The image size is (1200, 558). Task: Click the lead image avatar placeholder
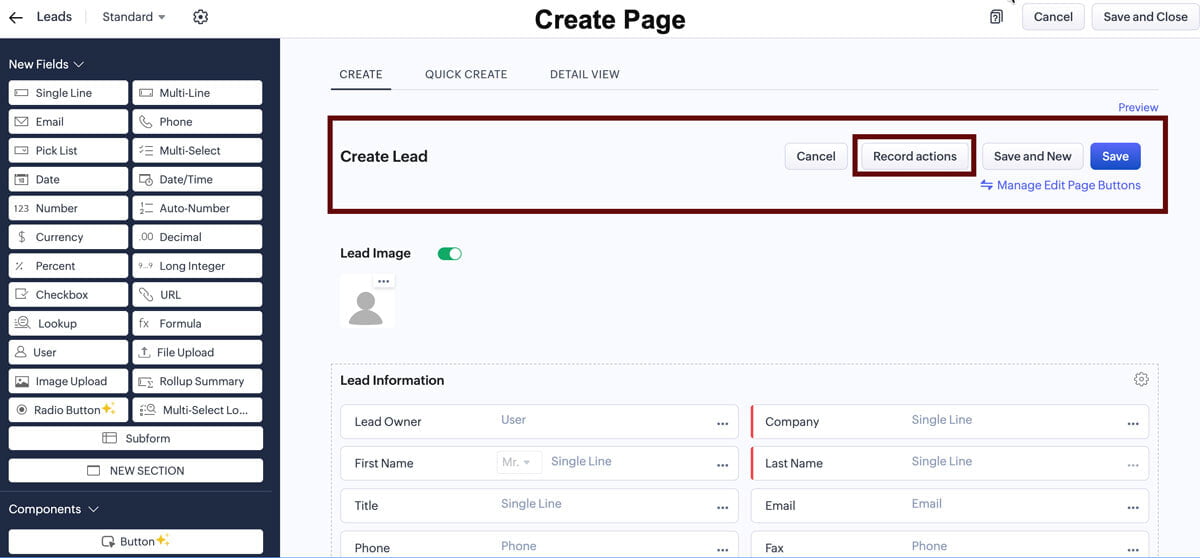tap(366, 302)
